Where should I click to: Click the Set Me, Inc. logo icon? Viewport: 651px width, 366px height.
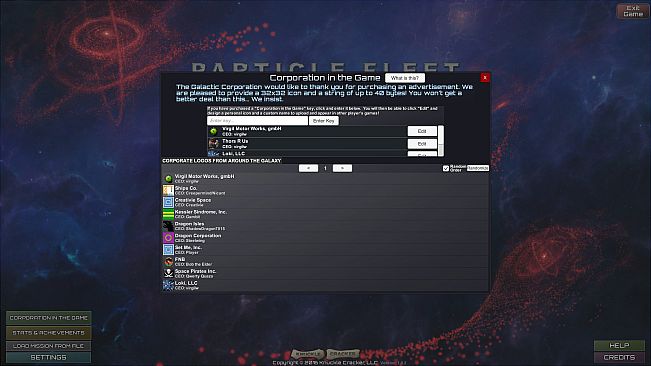(168, 249)
